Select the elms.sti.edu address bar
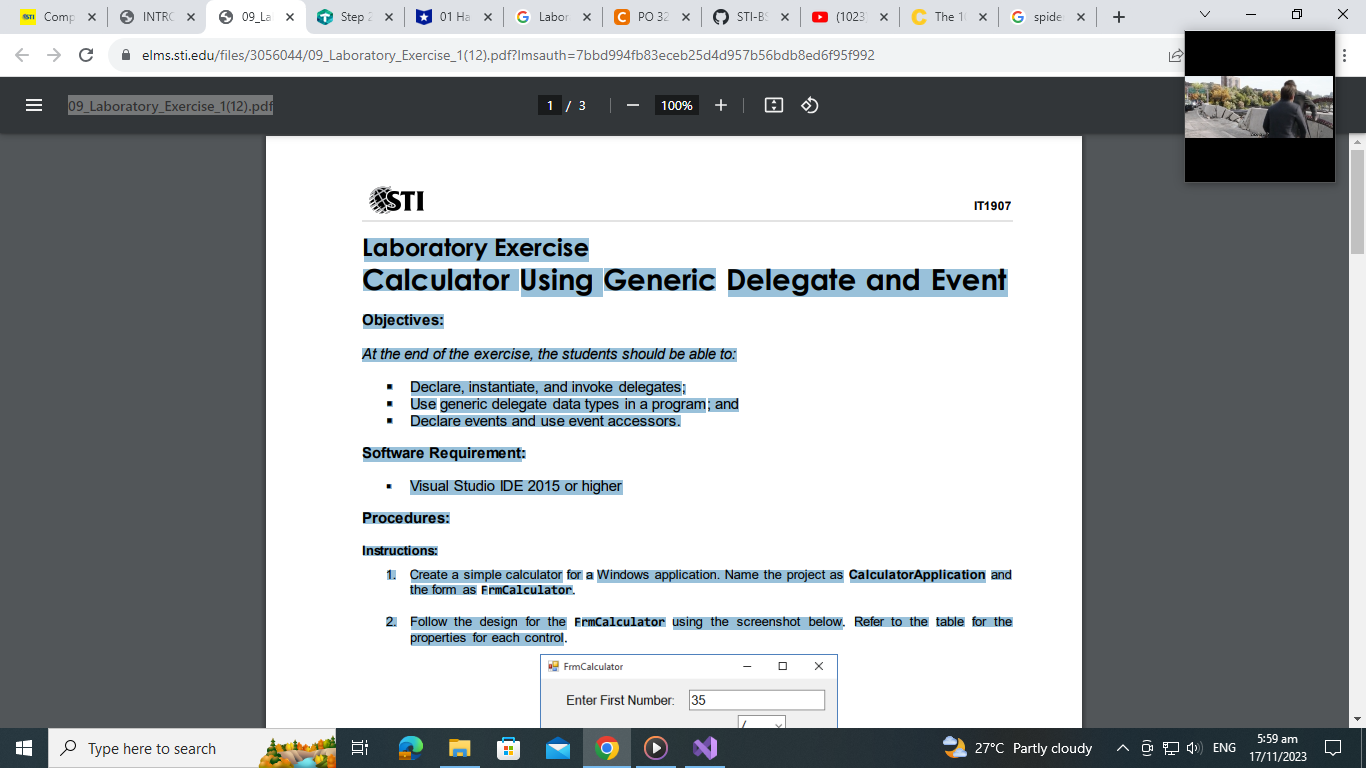The height and width of the screenshot is (768, 1366). pyautogui.click(x=508, y=55)
